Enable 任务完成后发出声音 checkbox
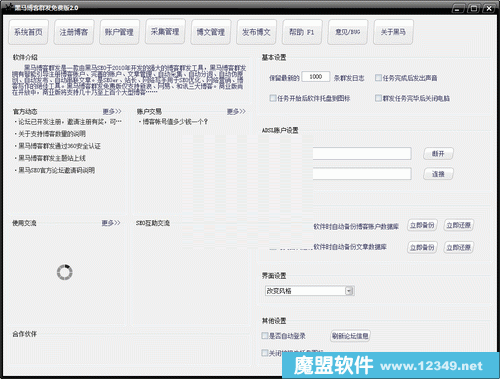Viewport: 500px width, 379px height. [x=378, y=78]
